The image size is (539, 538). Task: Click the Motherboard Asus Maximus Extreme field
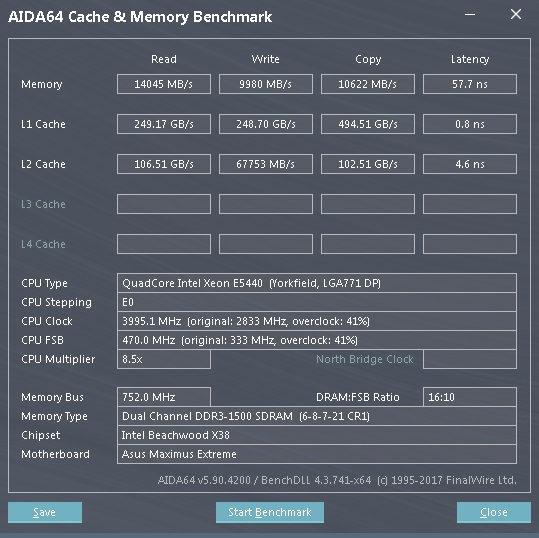[x=317, y=454]
